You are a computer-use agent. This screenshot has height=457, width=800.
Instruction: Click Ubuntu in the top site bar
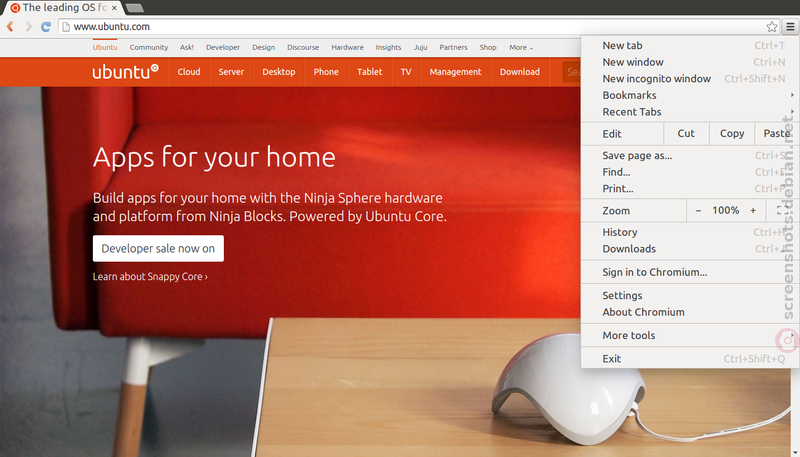[105, 47]
